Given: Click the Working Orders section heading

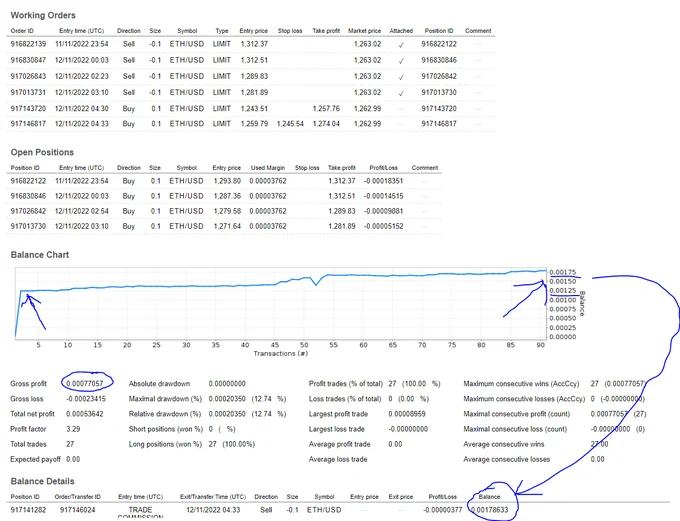Looking at the screenshot, I should (x=43, y=15).
